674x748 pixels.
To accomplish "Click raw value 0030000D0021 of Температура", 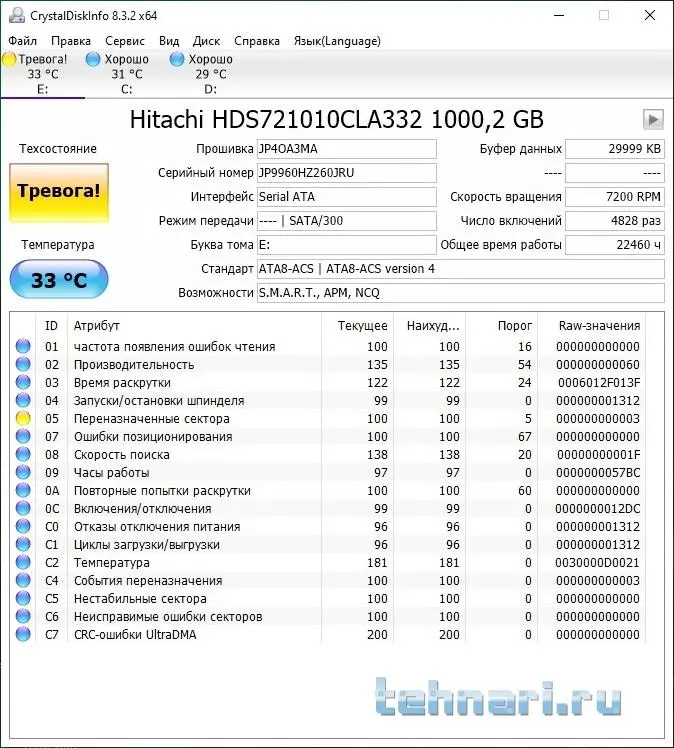I will tap(598, 563).
